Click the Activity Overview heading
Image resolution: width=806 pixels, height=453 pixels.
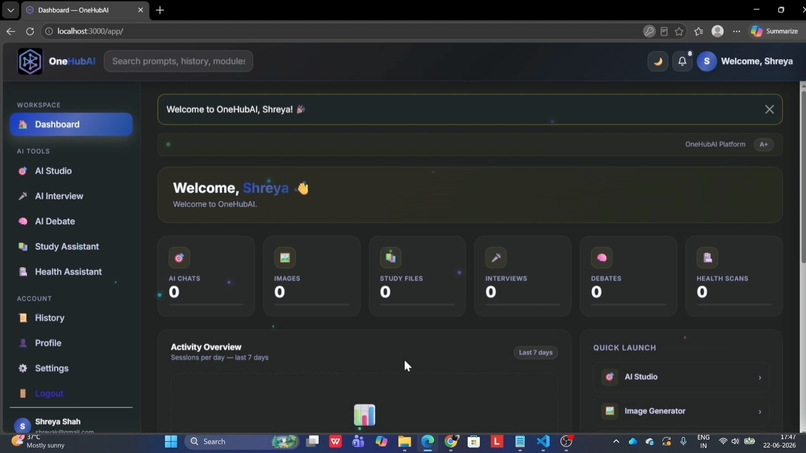point(206,347)
